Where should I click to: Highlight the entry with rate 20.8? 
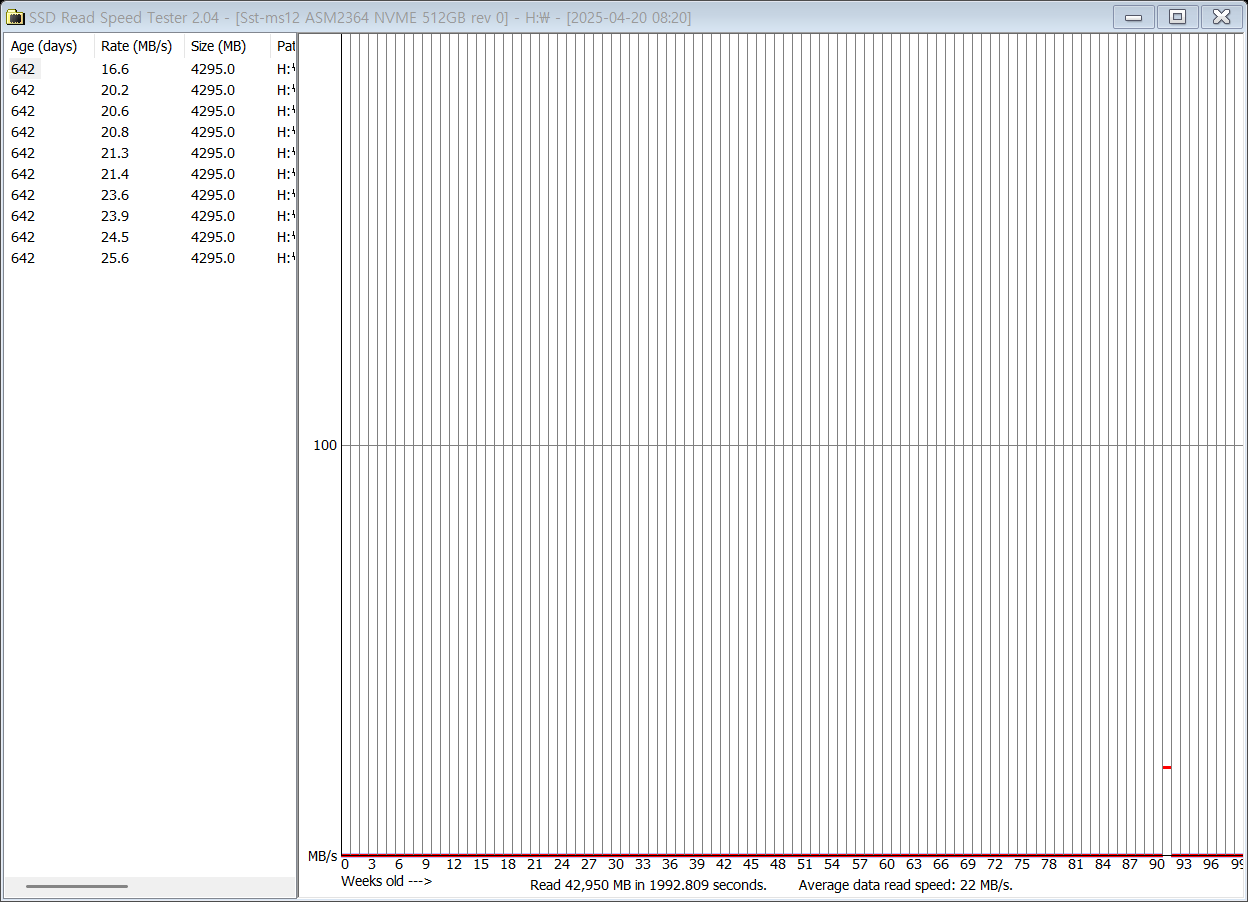pos(115,132)
